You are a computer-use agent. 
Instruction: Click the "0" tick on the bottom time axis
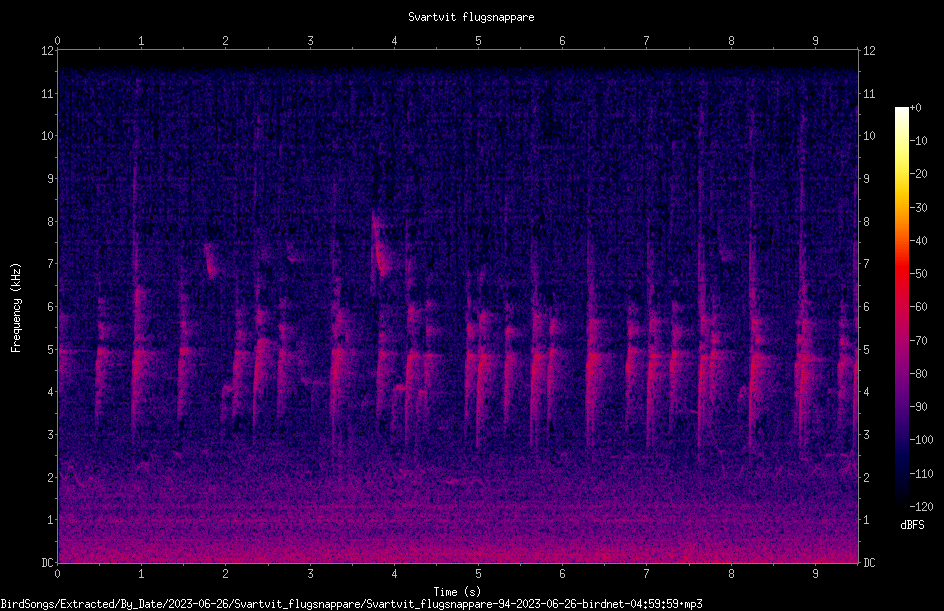[57, 574]
